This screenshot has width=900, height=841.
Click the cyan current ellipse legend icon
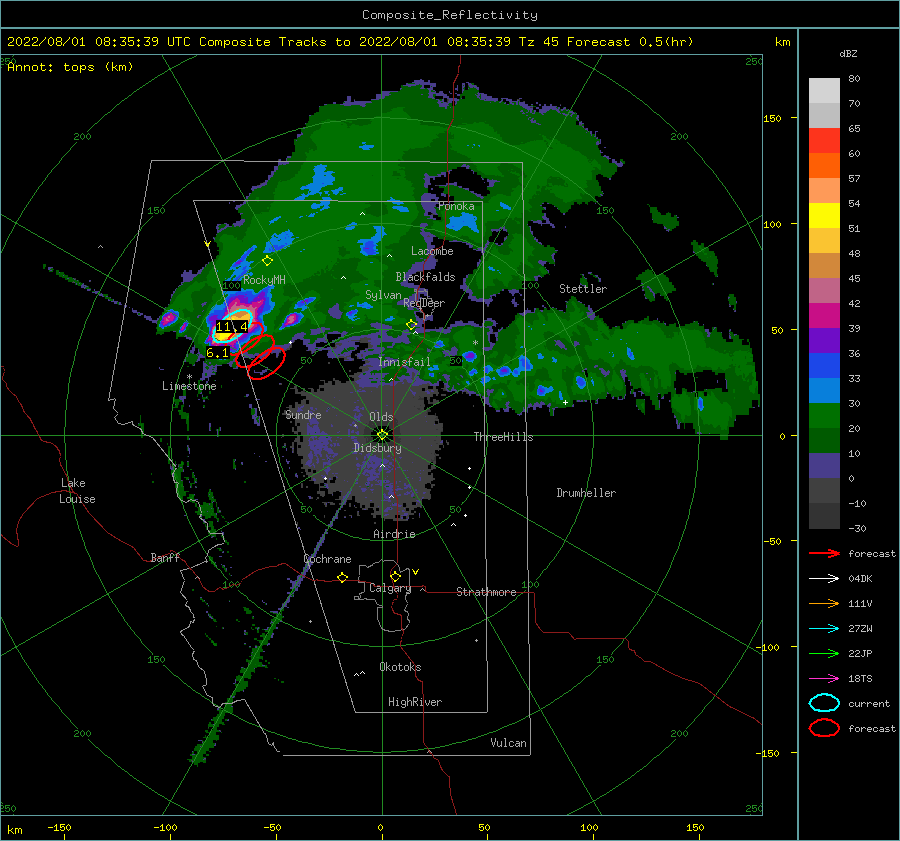pyautogui.click(x=824, y=703)
